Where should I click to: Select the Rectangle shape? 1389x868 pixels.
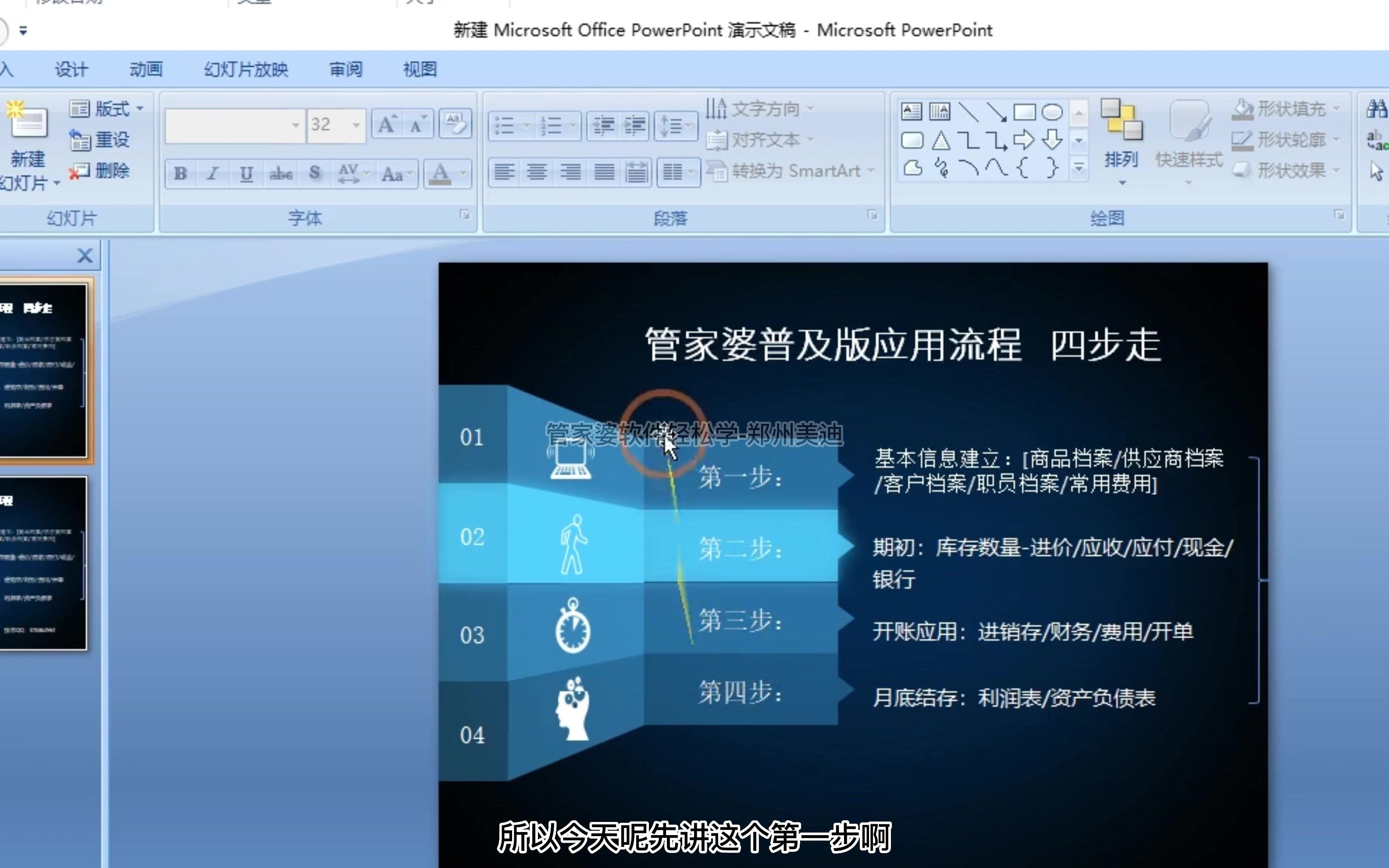pyautogui.click(x=1025, y=111)
